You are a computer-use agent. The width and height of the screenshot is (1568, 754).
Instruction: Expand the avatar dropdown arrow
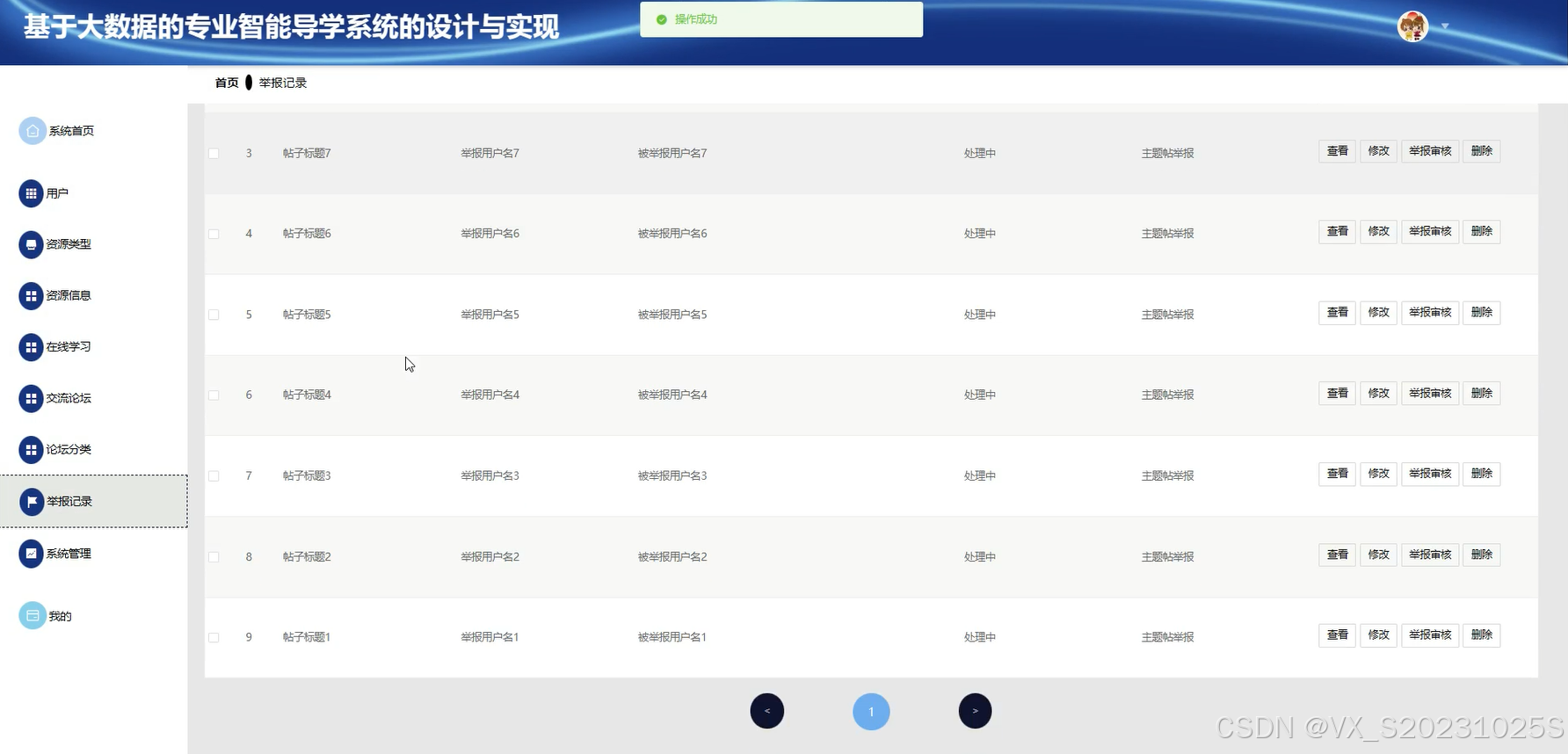point(1444,26)
